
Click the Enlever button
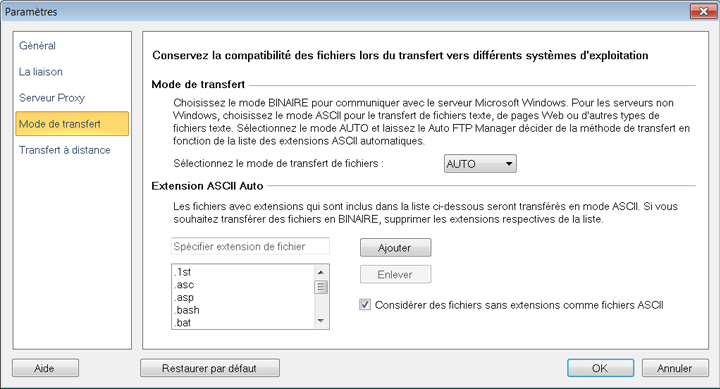tap(395, 275)
